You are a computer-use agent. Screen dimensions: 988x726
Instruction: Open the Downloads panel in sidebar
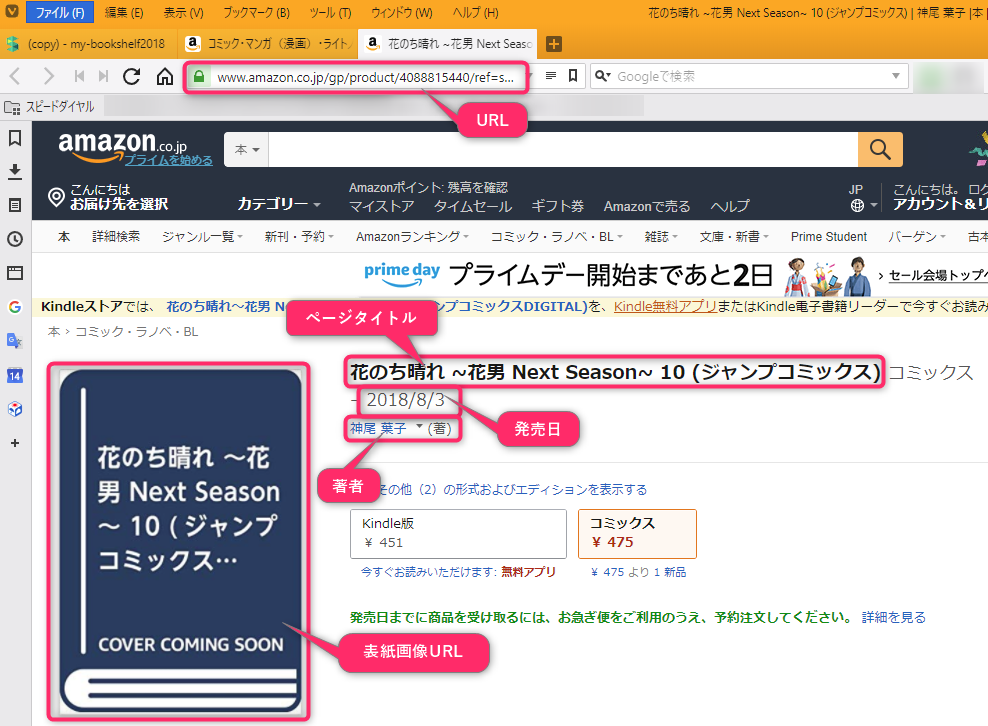click(15, 171)
